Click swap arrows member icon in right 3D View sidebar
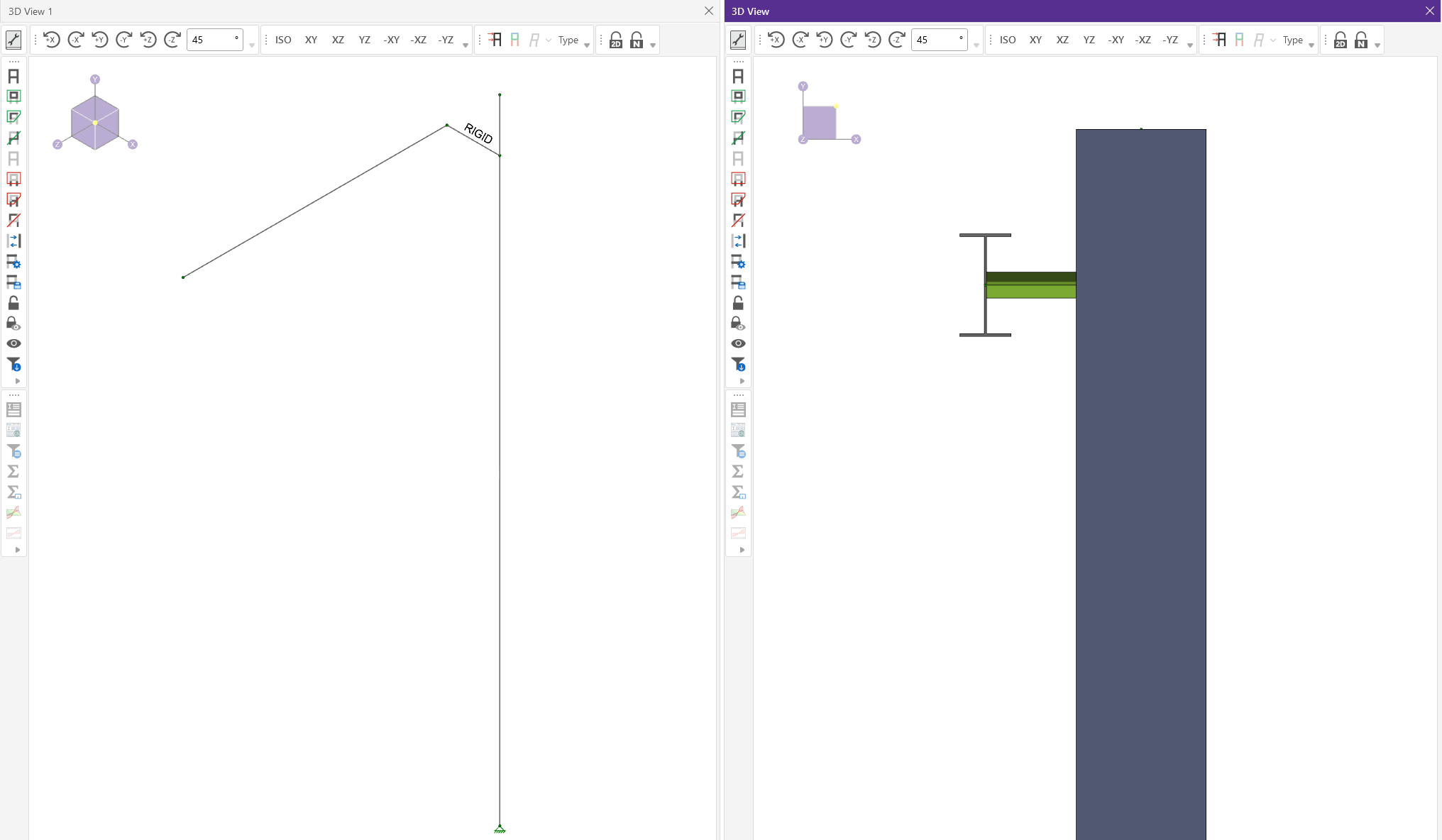This screenshot has width=1442, height=840. (x=738, y=241)
